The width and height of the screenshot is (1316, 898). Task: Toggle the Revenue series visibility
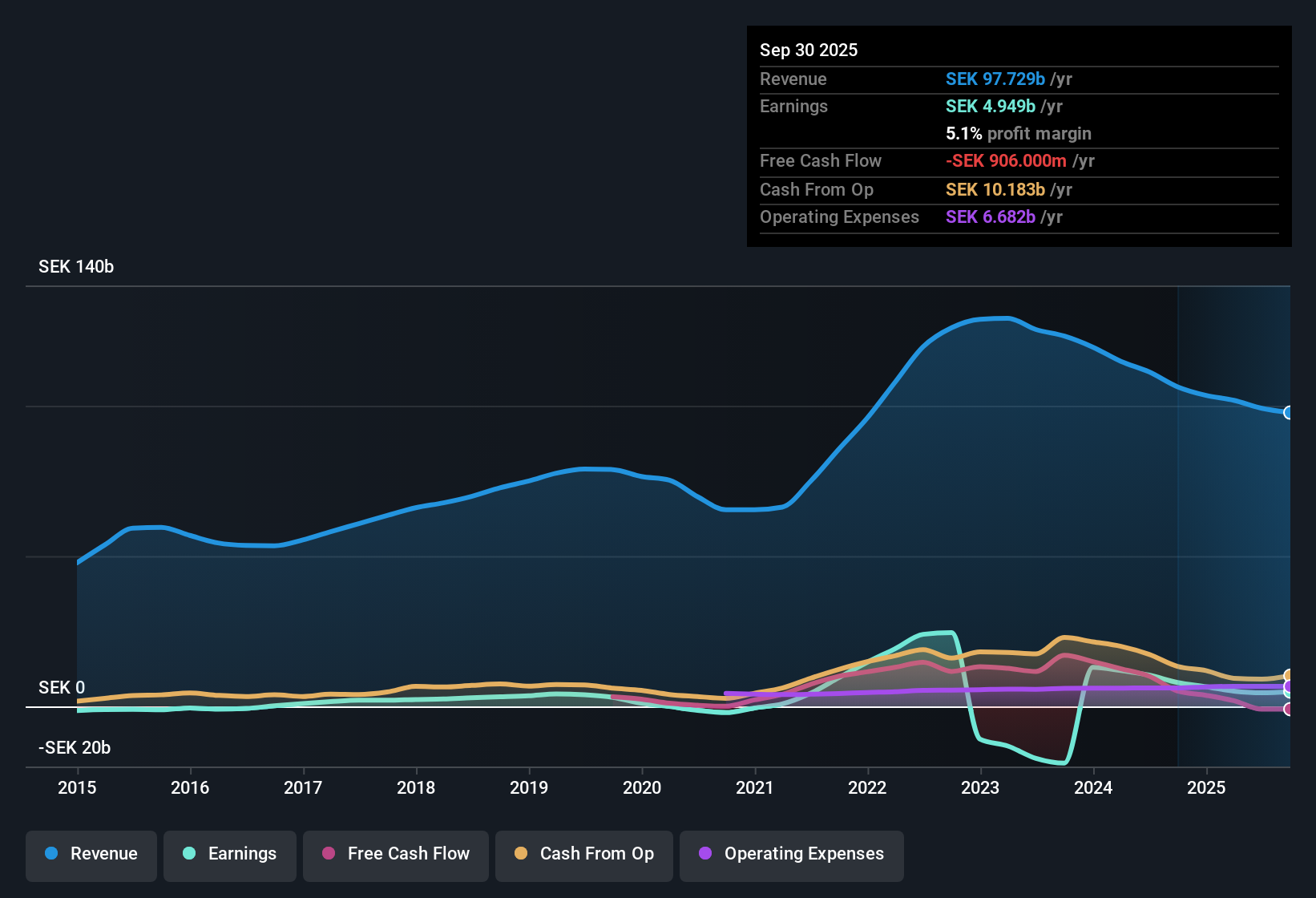tap(91, 854)
